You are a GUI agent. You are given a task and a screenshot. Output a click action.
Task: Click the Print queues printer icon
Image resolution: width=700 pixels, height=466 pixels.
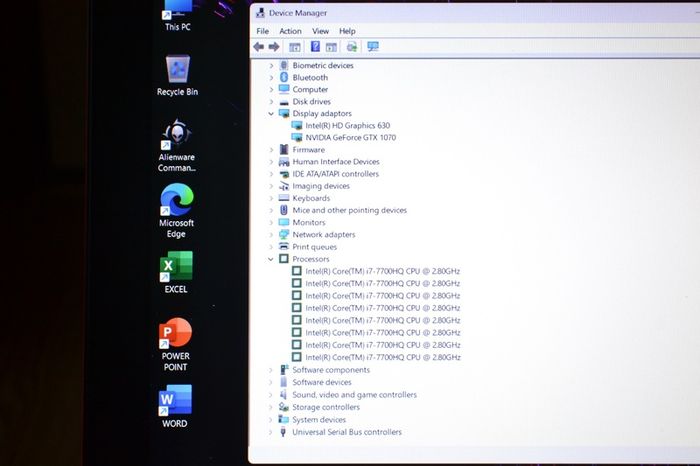pos(284,246)
